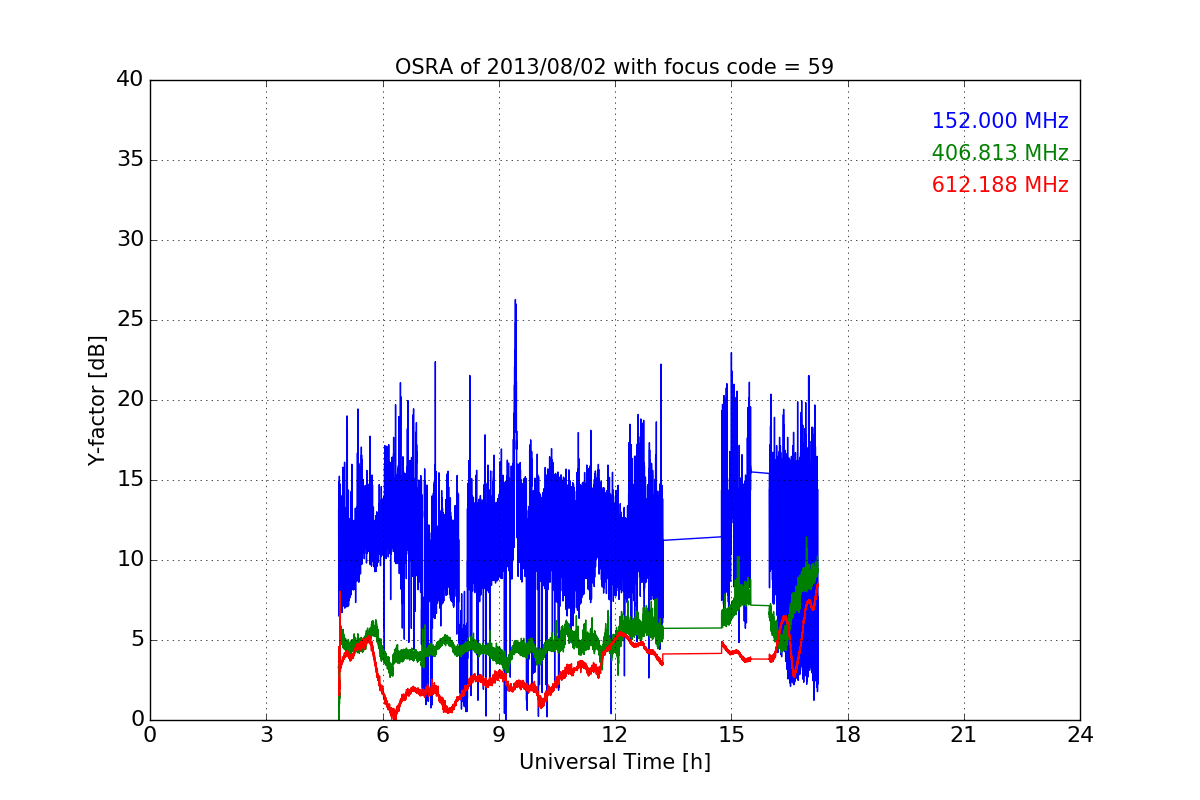Click x-axis tick label '6'
The width and height of the screenshot is (1200, 800).
pyautogui.click(x=383, y=735)
